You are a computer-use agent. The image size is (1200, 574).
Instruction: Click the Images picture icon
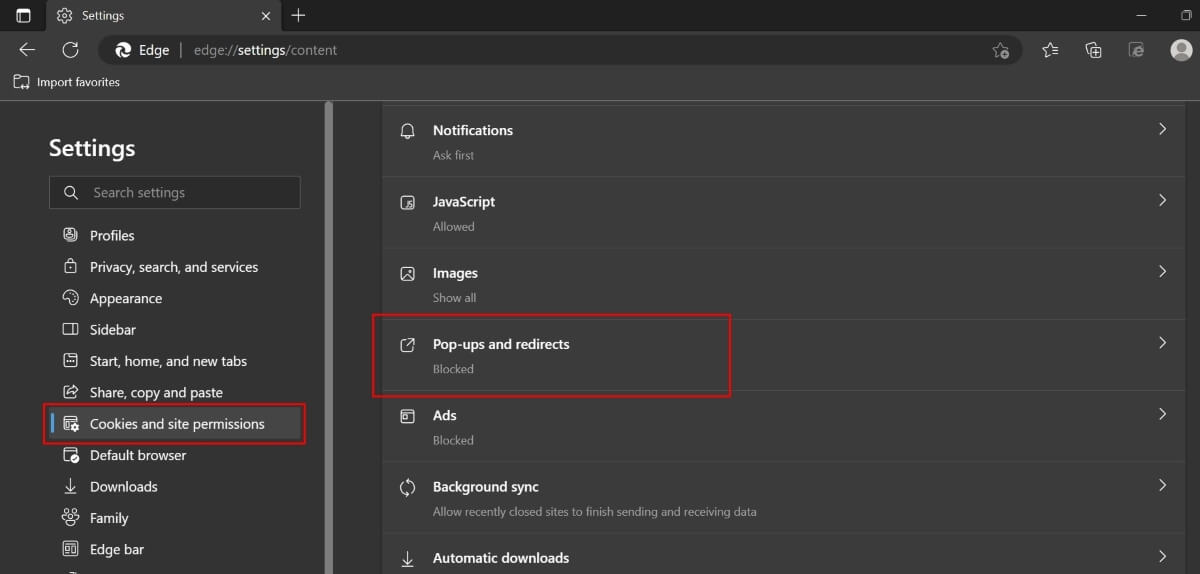(407, 273)
